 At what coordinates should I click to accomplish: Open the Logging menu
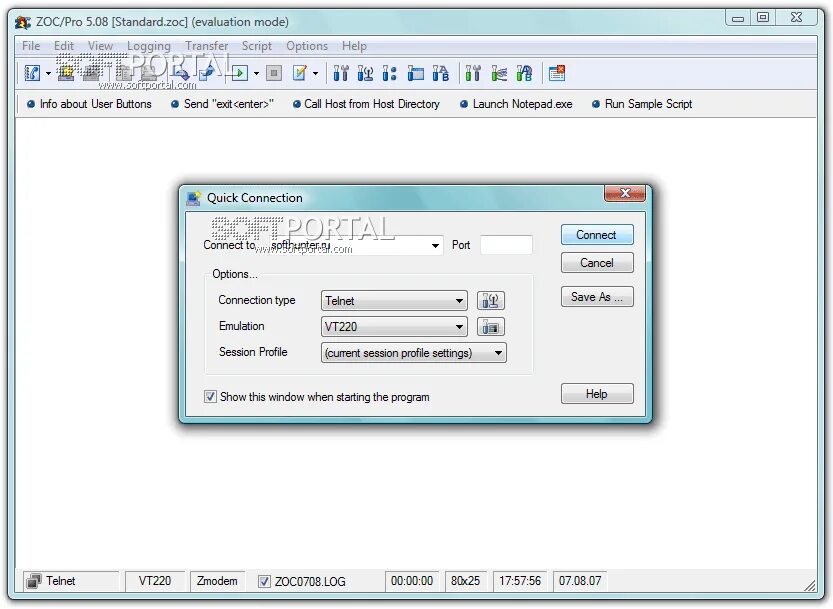pos(149,46)
